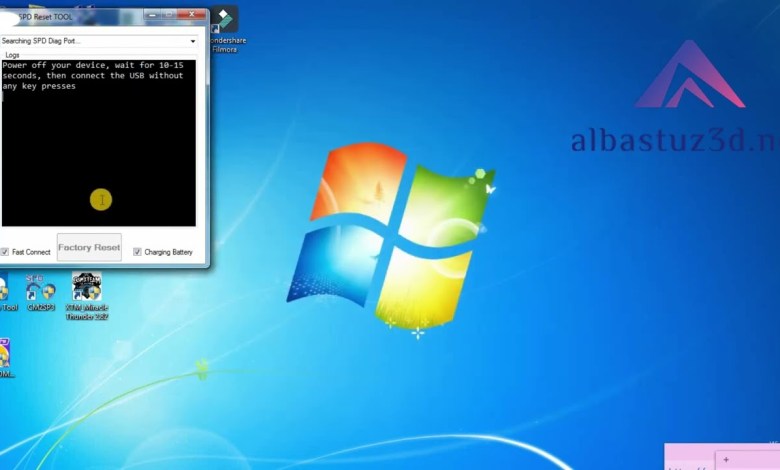Click log line 'any key presses'

click(x=39, y=86)
